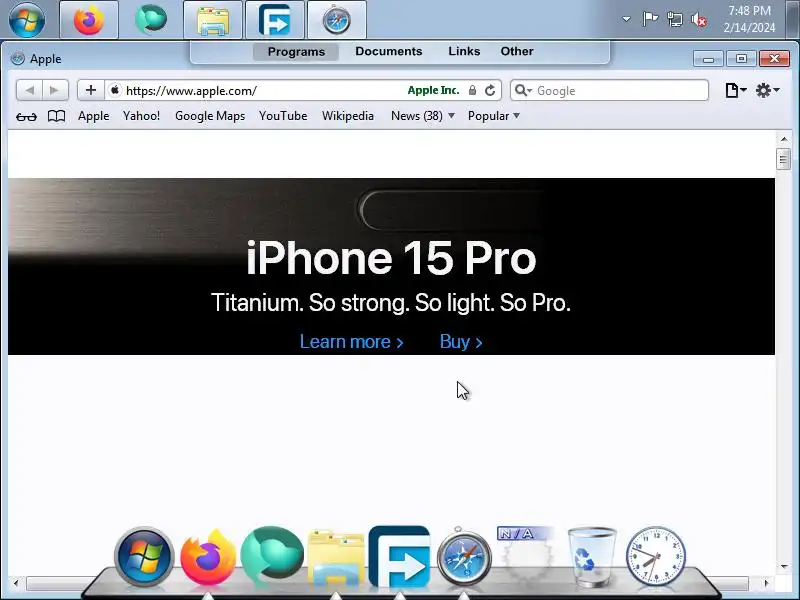
Task: Click the URL address field
Action: (x=263, y=90)
